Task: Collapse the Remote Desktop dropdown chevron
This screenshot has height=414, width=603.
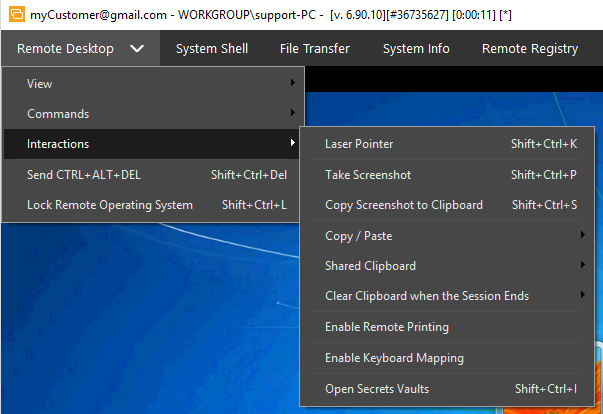Action: tap(138, 49)
